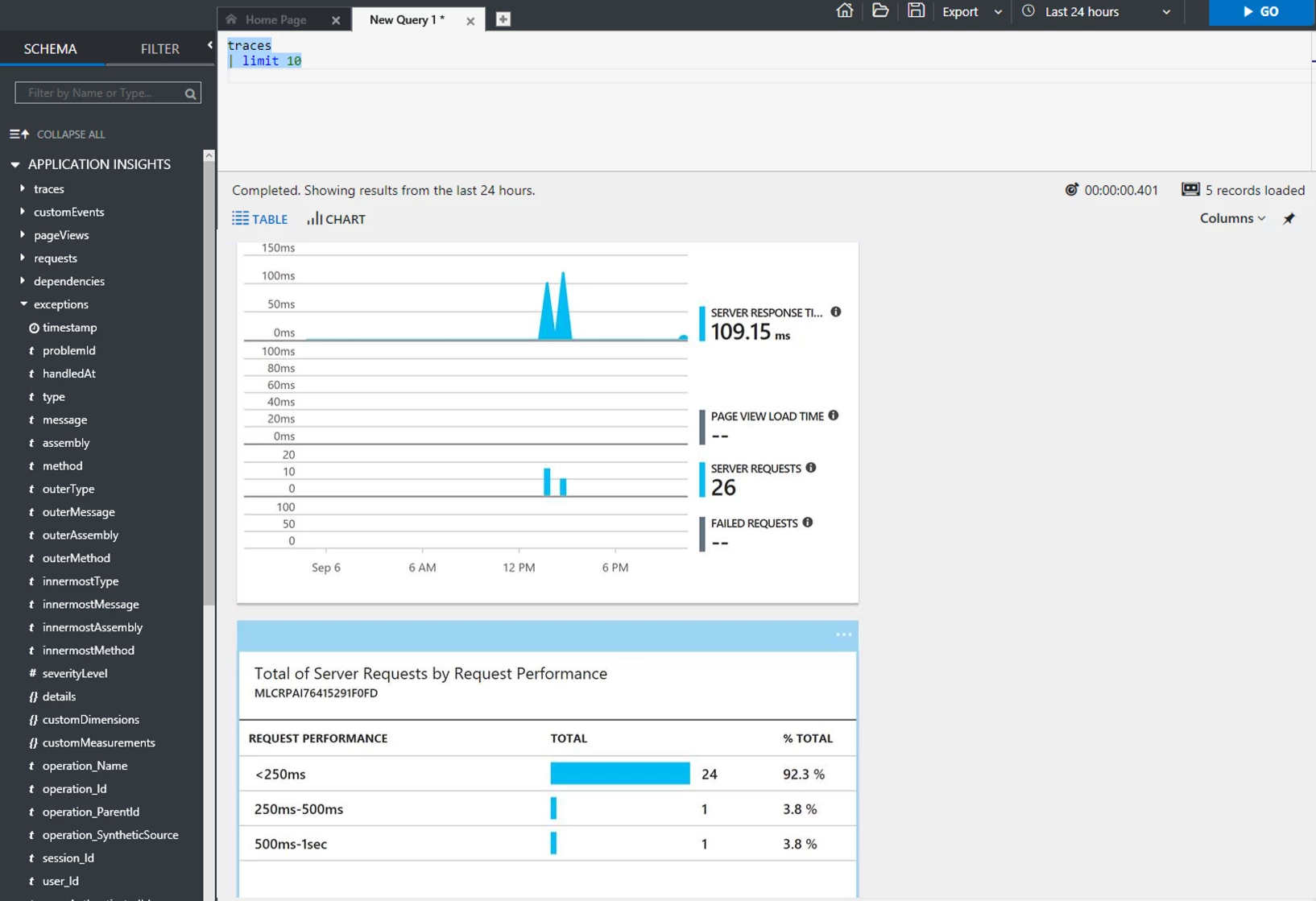Screen dimensions: 1316x901
Task: Switch to the Home Page tab
Action: click(276, 20)
